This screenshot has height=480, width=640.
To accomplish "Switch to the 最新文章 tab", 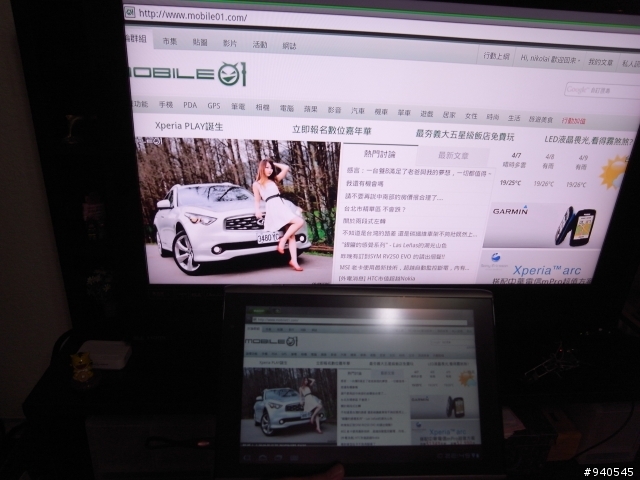I will point(453,156).
